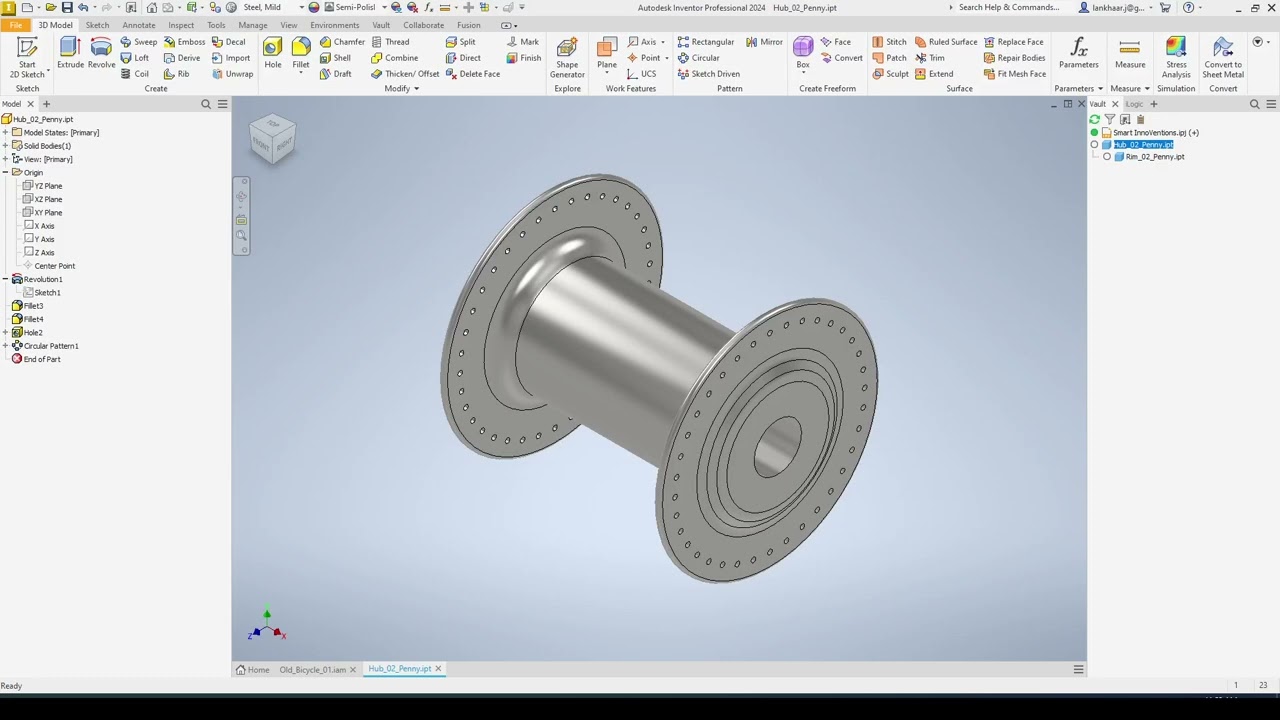Select the Combine tool
1280x720 pixels.
click(394, 58)
